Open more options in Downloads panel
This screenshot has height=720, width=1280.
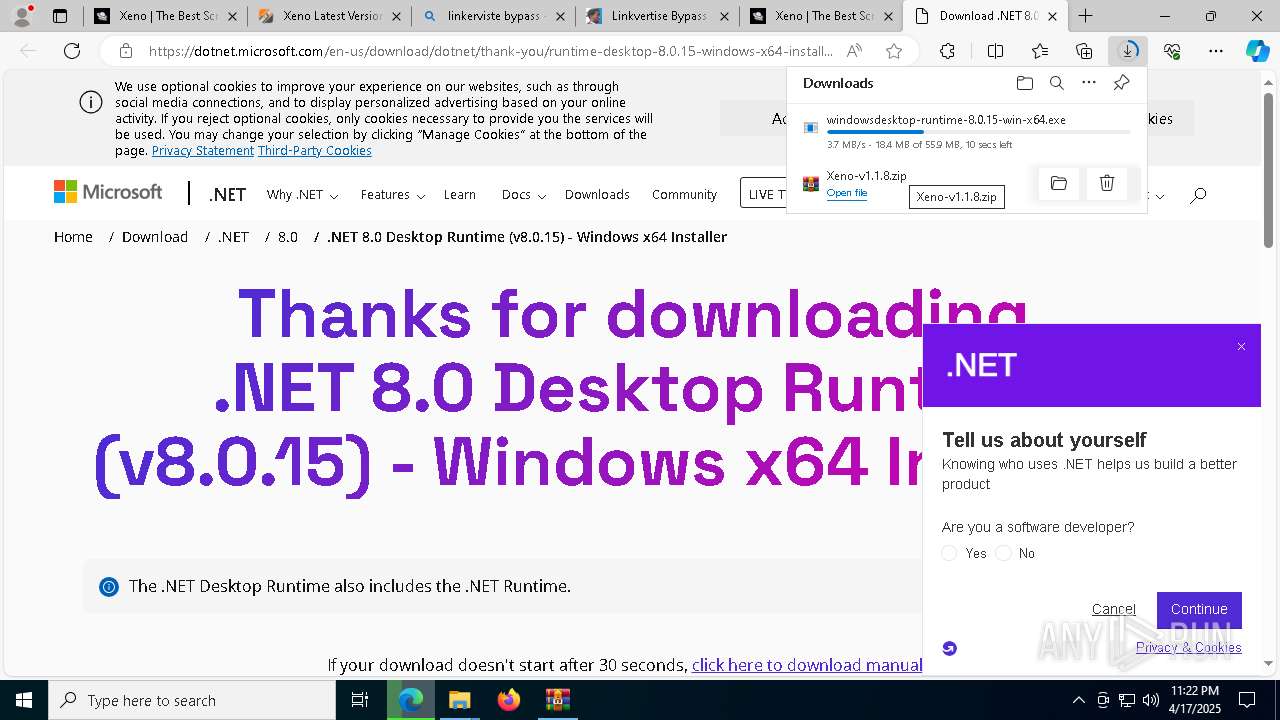[1089, 83]
